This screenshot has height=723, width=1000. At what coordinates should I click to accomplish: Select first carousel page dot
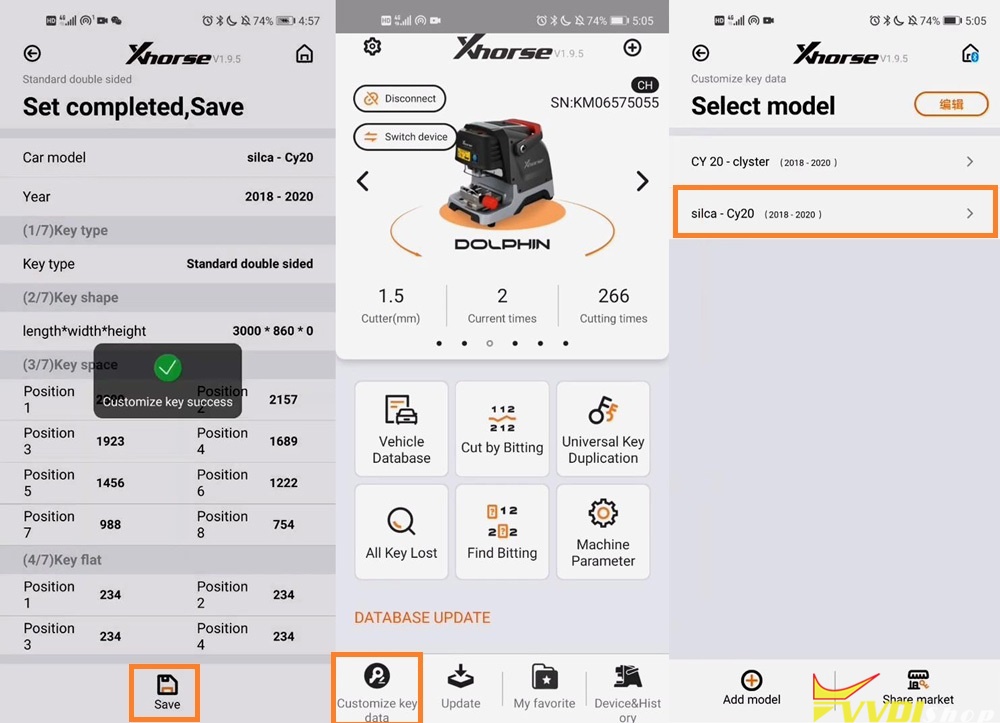coord(439,343)
